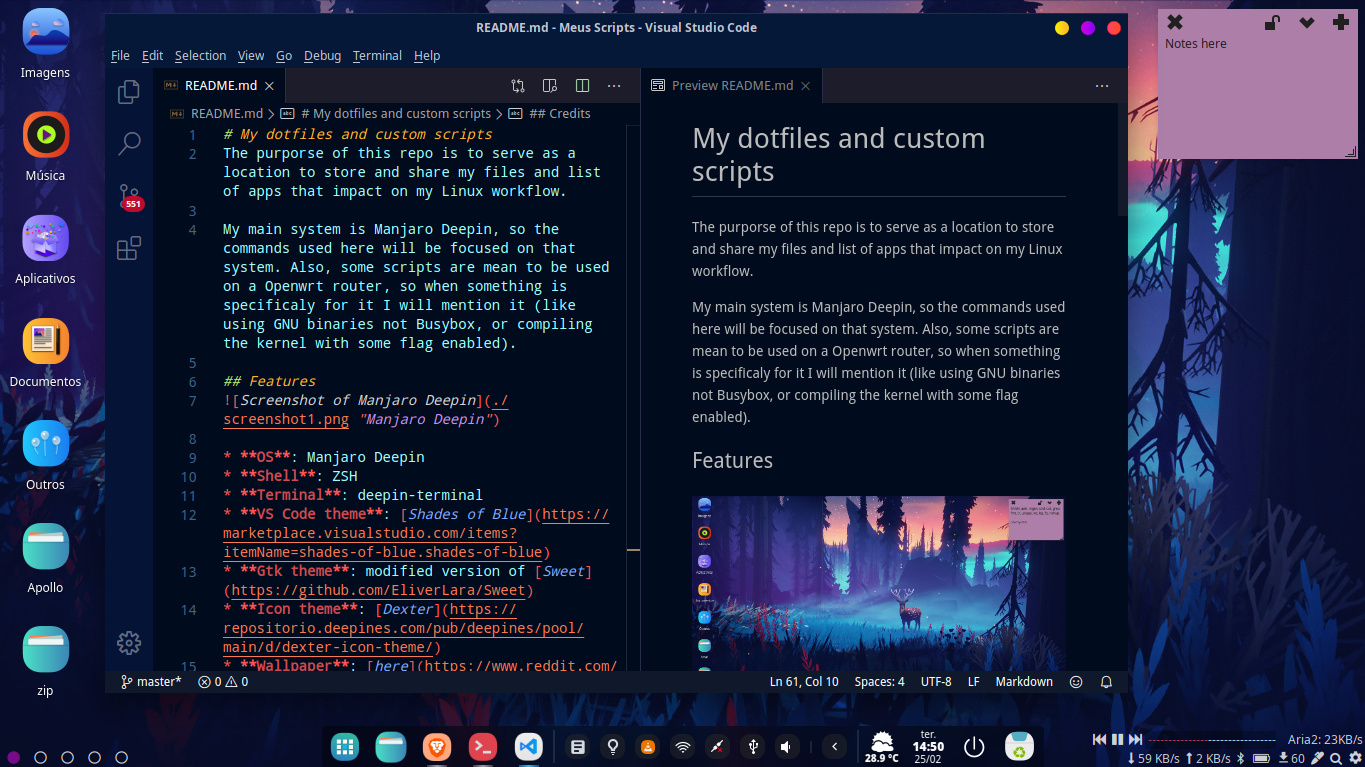The width and height of the screenshot is (1365, 767).
Task: Open the Extensions view in the activity bar
Action: [129, 248]
